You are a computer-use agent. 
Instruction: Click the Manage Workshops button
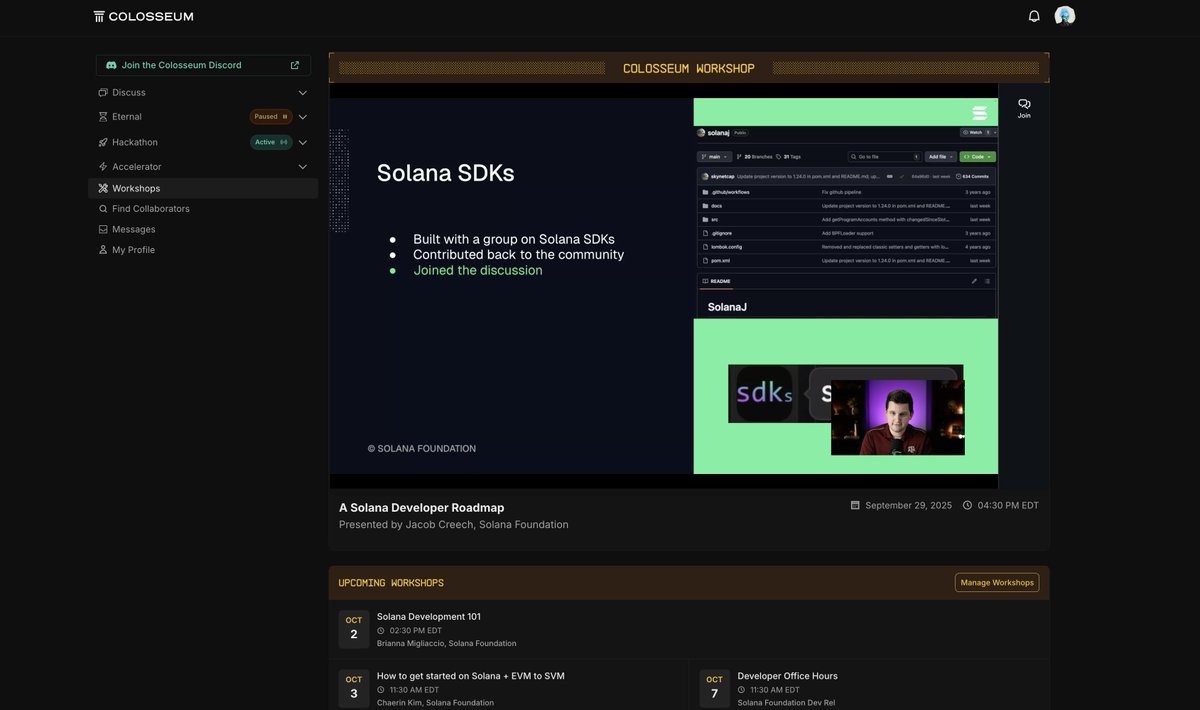click(997, 582)
